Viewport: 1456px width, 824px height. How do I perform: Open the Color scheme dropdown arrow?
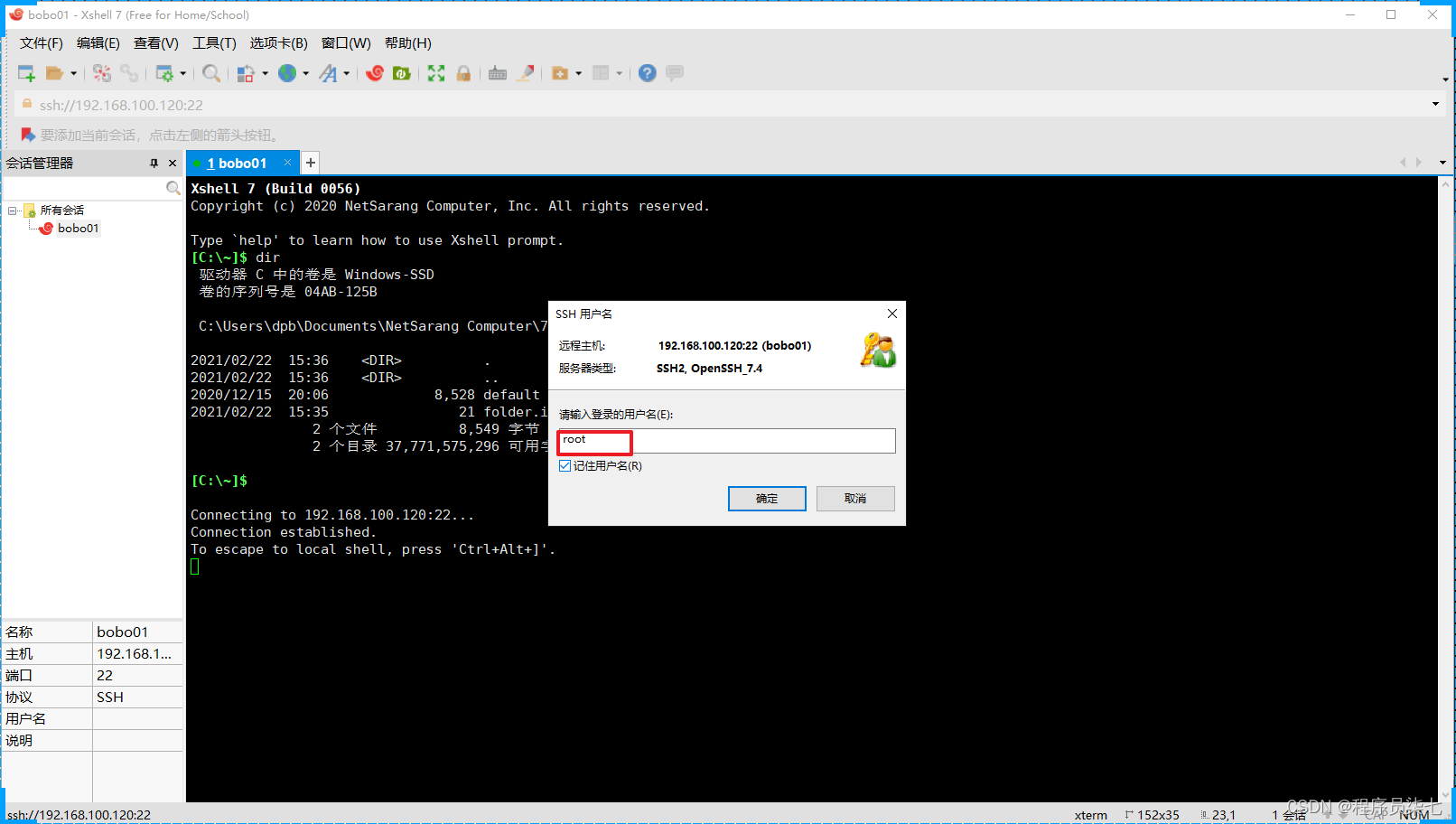click(265, 73)
